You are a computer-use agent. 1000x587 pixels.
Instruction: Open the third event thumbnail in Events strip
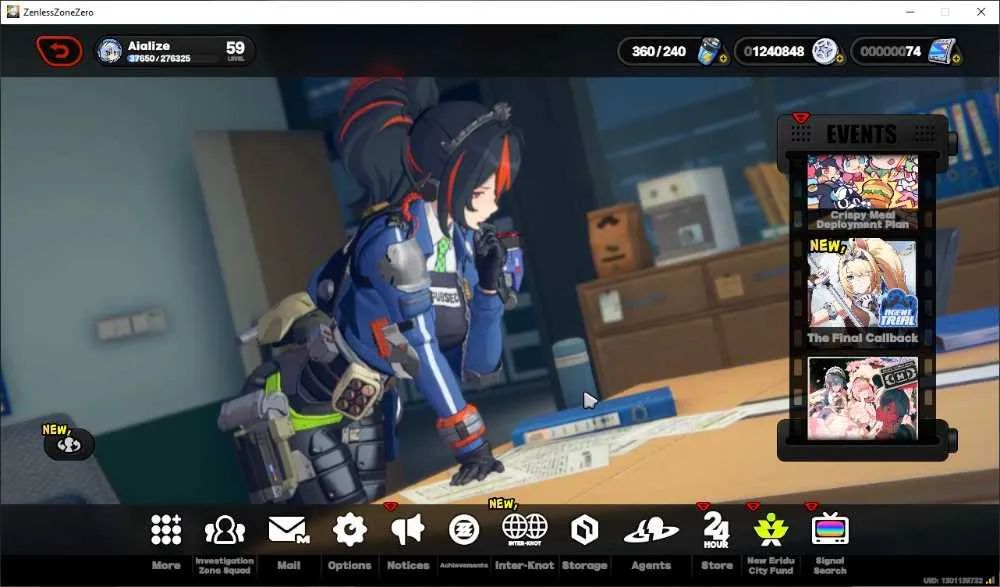click(x=862, y=398)
